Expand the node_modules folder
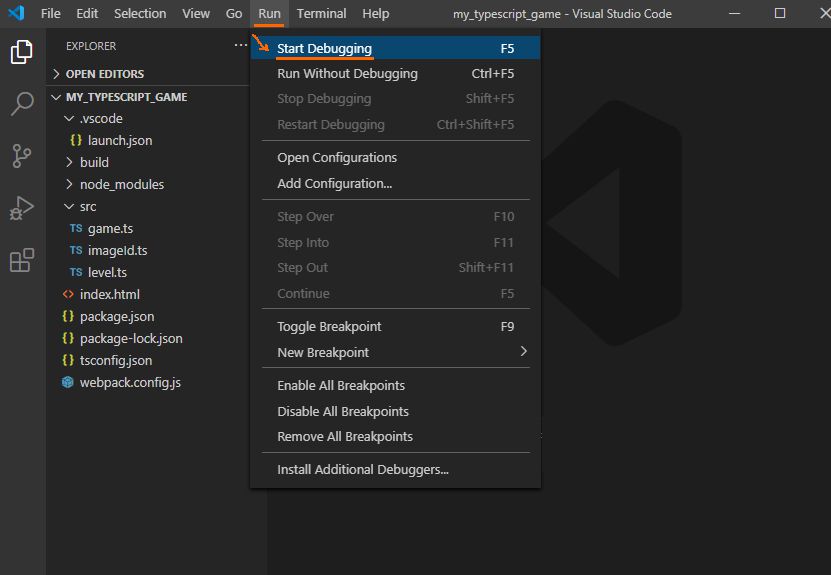This screenshot has width=831, height=575. 121,184
